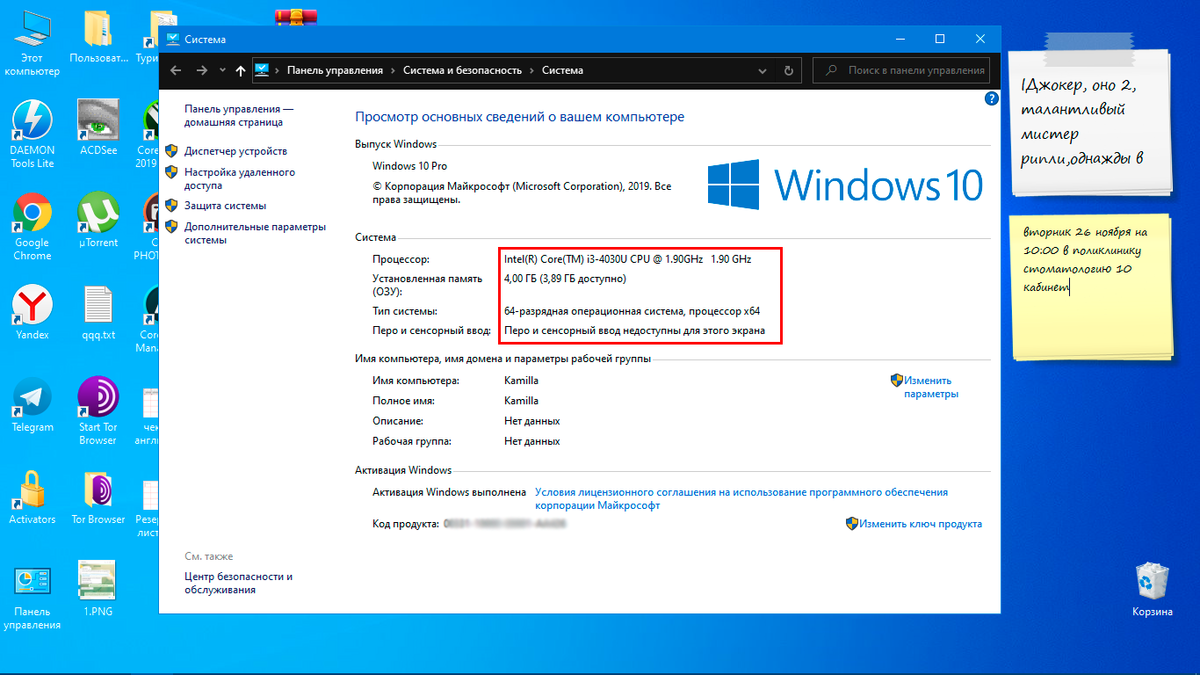The height and width of the screenshot is (675, 1200).
Task: Open Центр безопасности и обслуживания link
Action: (238, 583)
